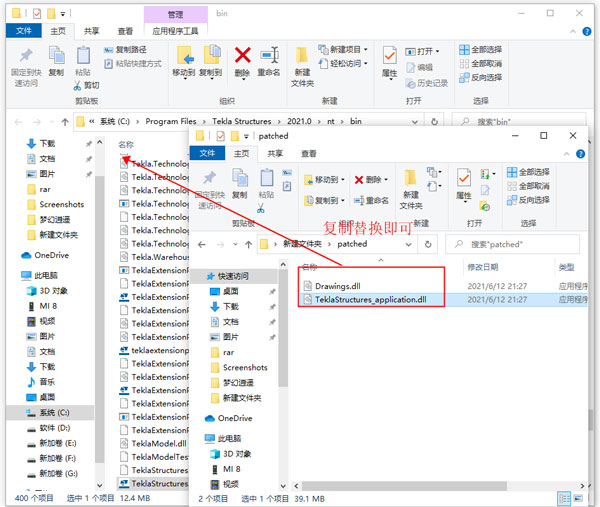Go up one folder in patched window
Screen dimensions: 600x507
click(248, 244)
